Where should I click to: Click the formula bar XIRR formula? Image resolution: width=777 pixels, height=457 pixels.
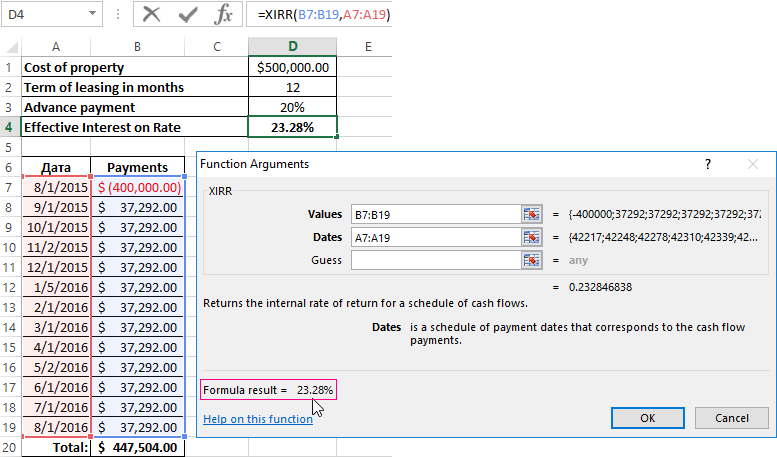tap(324, 14)
